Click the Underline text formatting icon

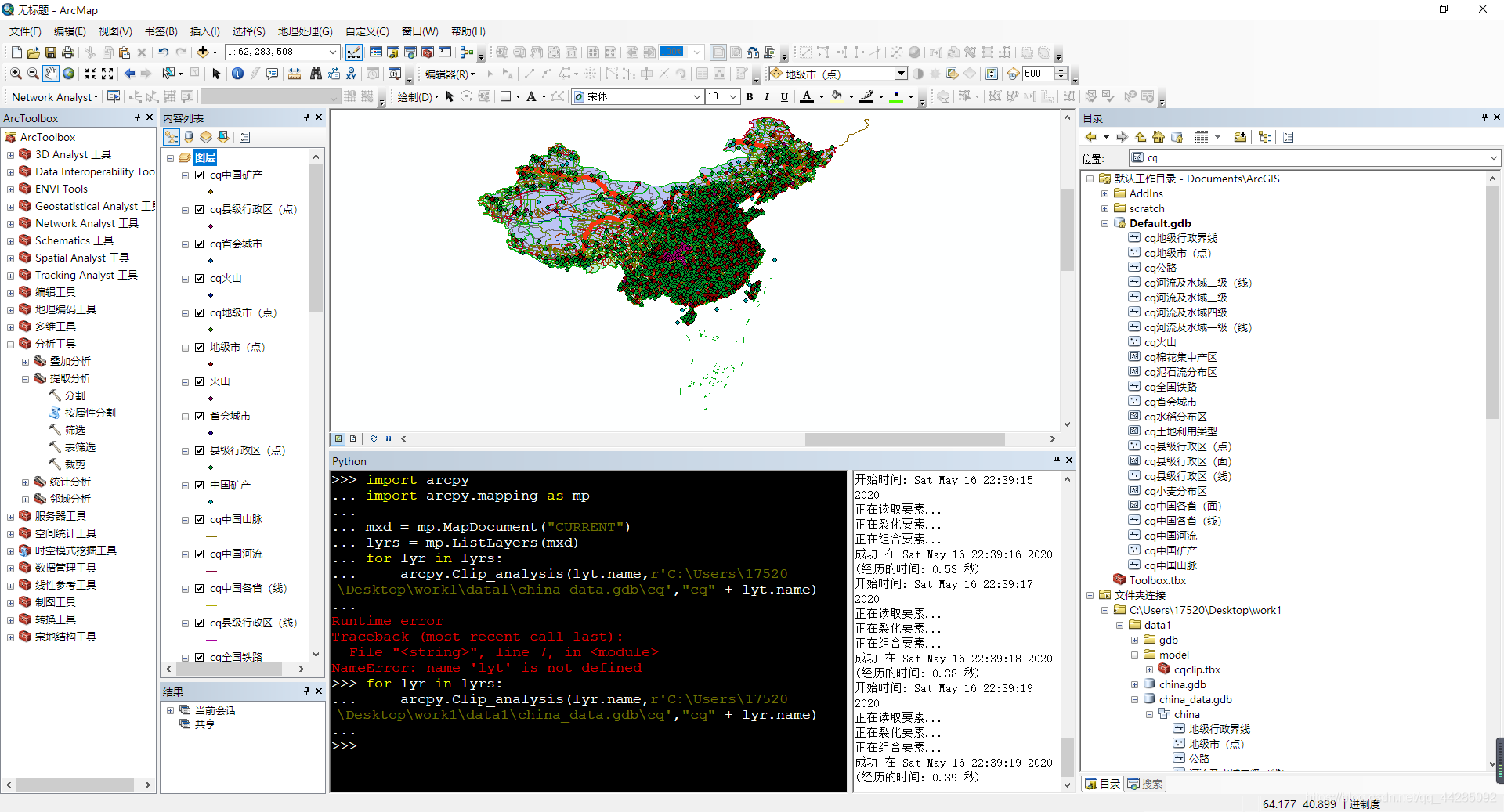coord(784,96)
